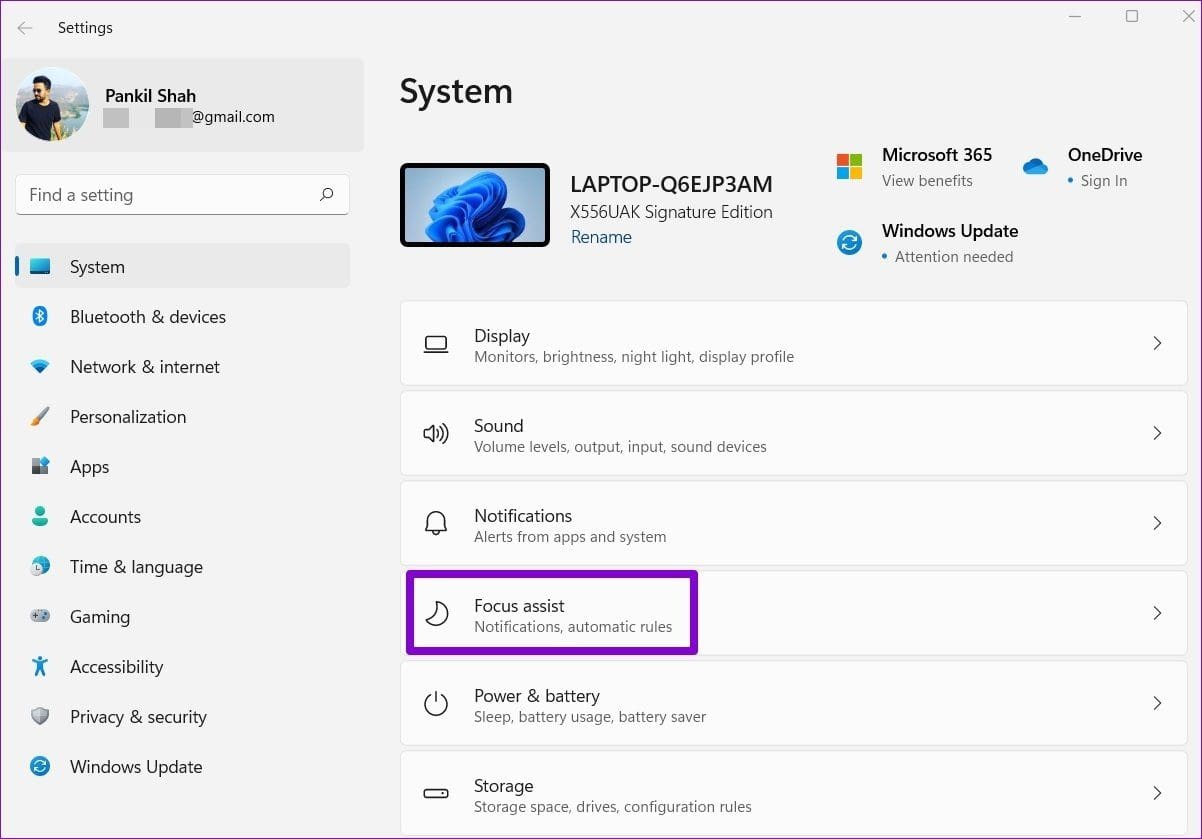Click the Personalization paintbrush icon
Viewport: 1202px width, 839px height.
(x=40, y=417)
